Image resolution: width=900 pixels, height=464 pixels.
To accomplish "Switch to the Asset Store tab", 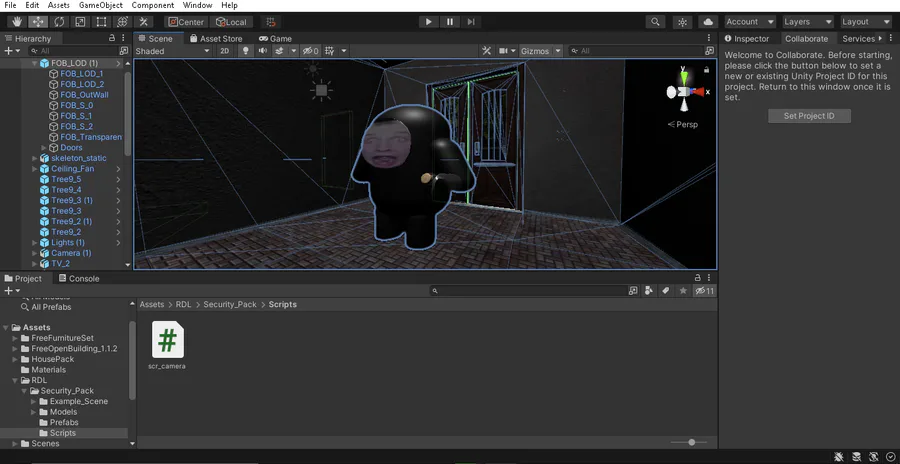I will point(216,38).
